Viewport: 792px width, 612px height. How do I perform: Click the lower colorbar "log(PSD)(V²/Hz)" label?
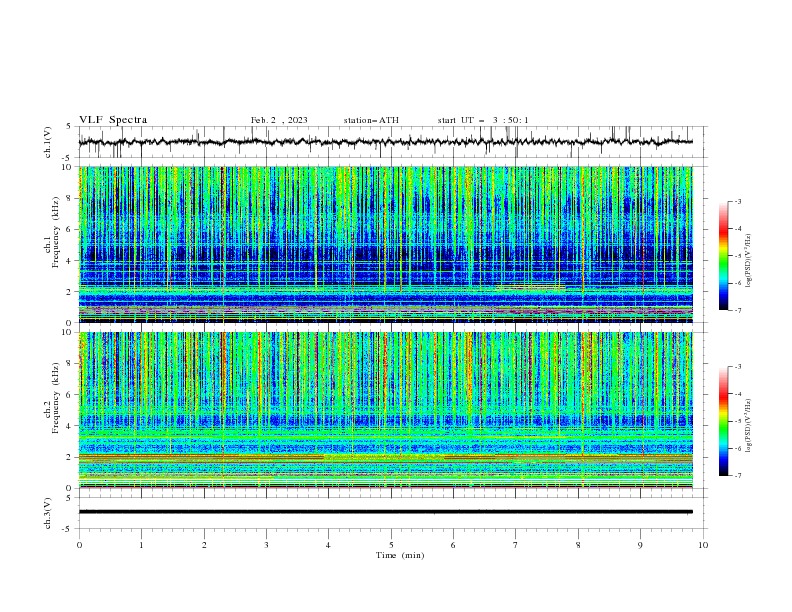click(x=749, y=425)
